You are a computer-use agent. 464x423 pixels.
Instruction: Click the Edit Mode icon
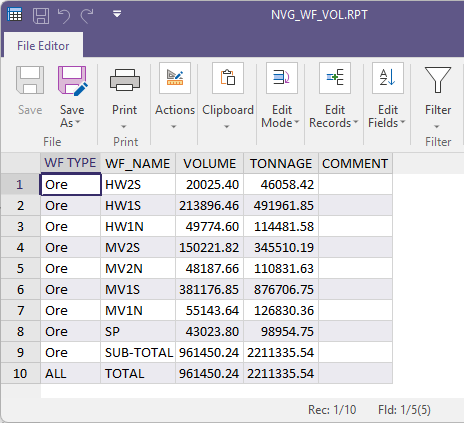[282, 78]
